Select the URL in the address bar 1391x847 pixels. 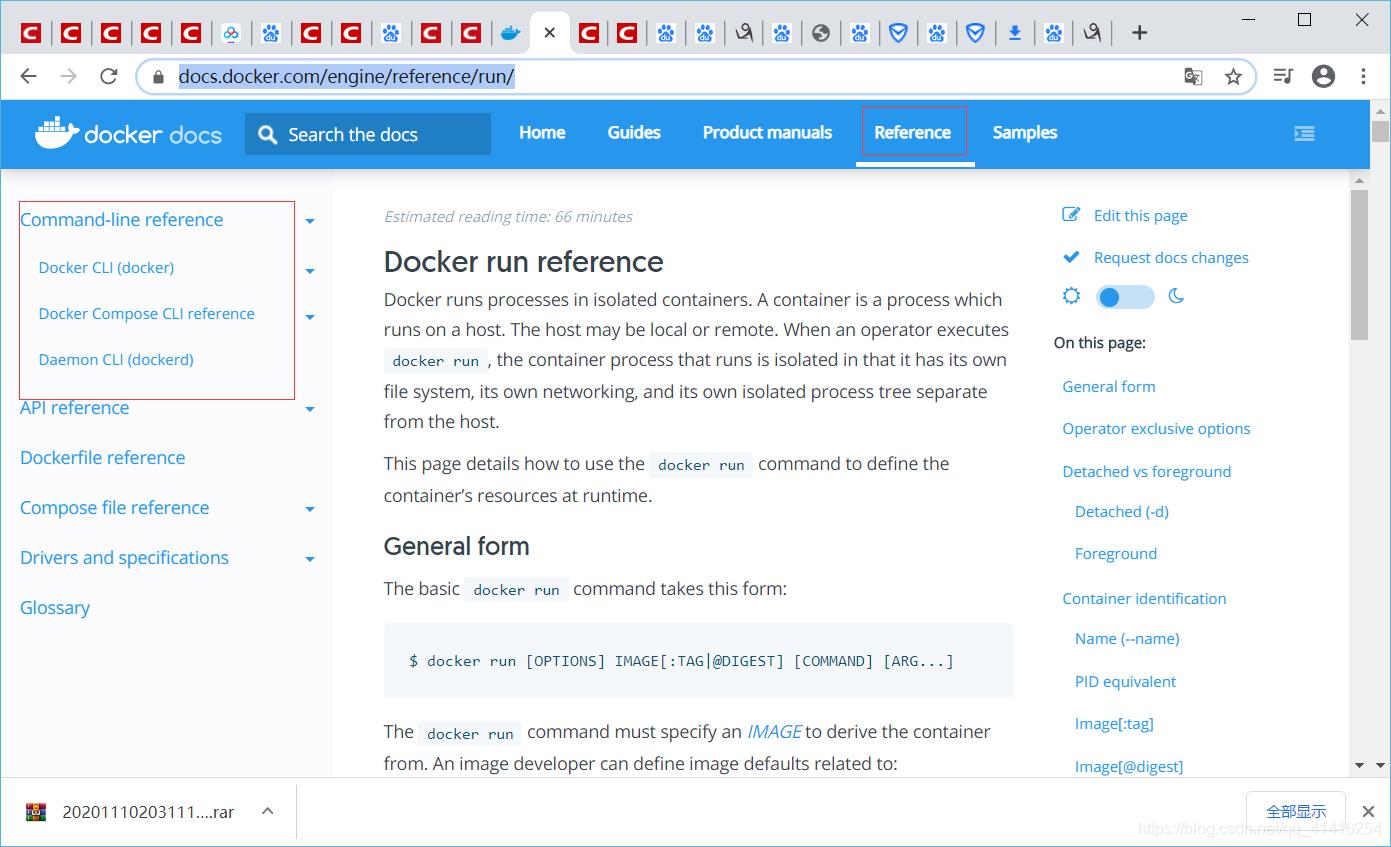pos(346,76)
